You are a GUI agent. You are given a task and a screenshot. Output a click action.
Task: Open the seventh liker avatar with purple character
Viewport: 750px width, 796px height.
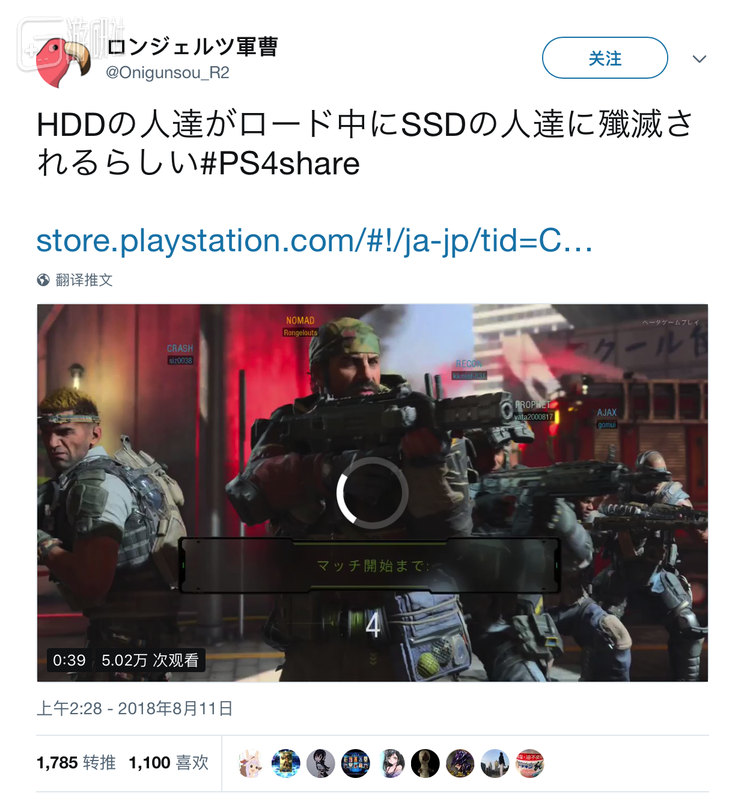click(x=460, y=763)
